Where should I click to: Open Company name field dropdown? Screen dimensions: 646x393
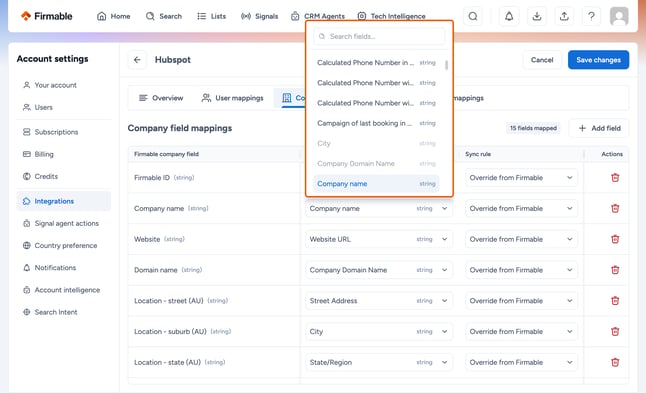(379, 208)
